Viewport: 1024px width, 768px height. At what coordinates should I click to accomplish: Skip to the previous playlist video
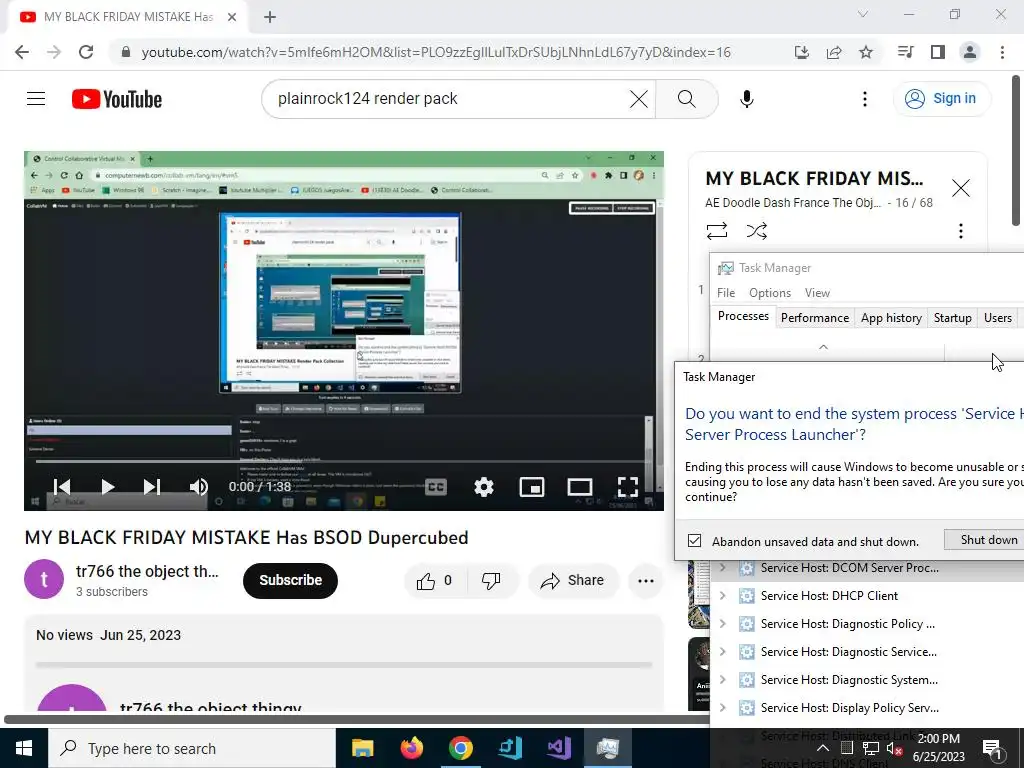(x=62, y=487)
